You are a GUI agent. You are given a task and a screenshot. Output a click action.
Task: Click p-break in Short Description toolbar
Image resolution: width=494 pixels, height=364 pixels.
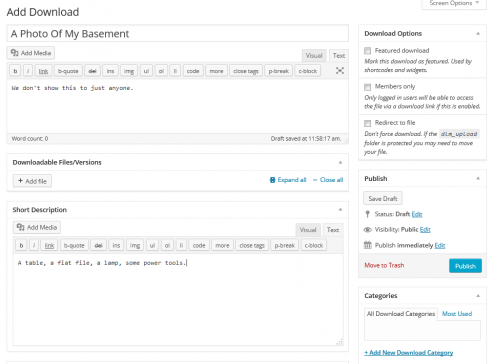click(x=285, y=245)
